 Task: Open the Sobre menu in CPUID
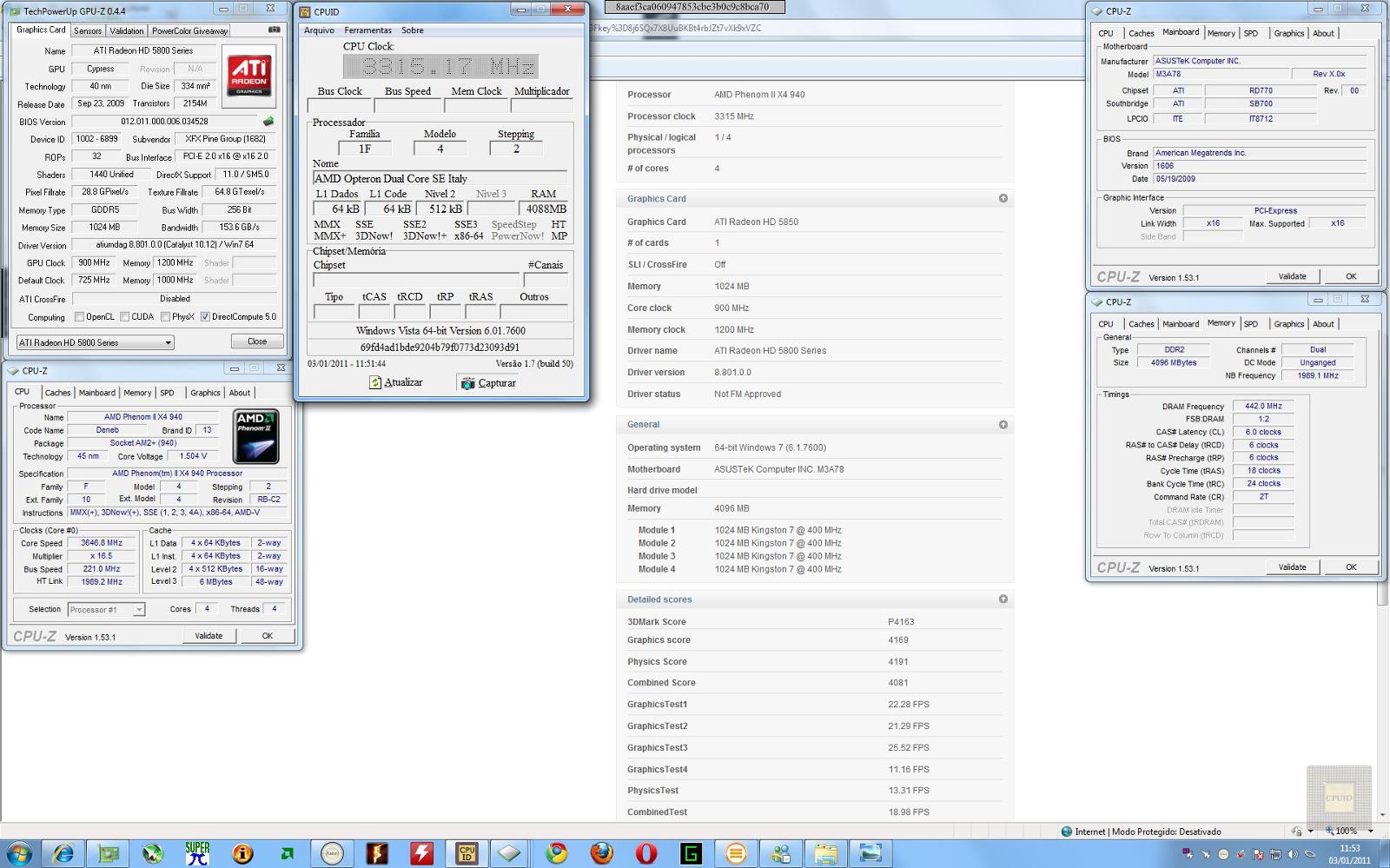[413, 30]
